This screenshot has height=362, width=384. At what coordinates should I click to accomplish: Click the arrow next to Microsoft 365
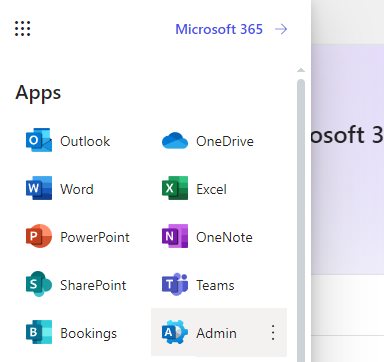pyautogui.click(x=281, y=29)
